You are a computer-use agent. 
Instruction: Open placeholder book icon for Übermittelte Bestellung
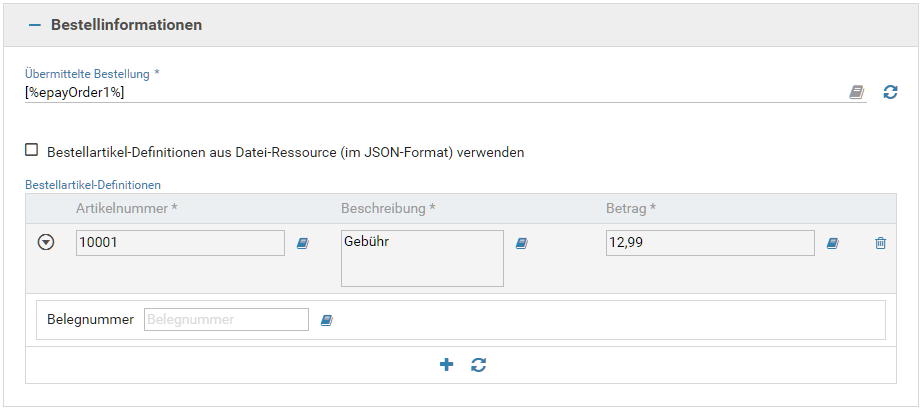coord(857,92)
